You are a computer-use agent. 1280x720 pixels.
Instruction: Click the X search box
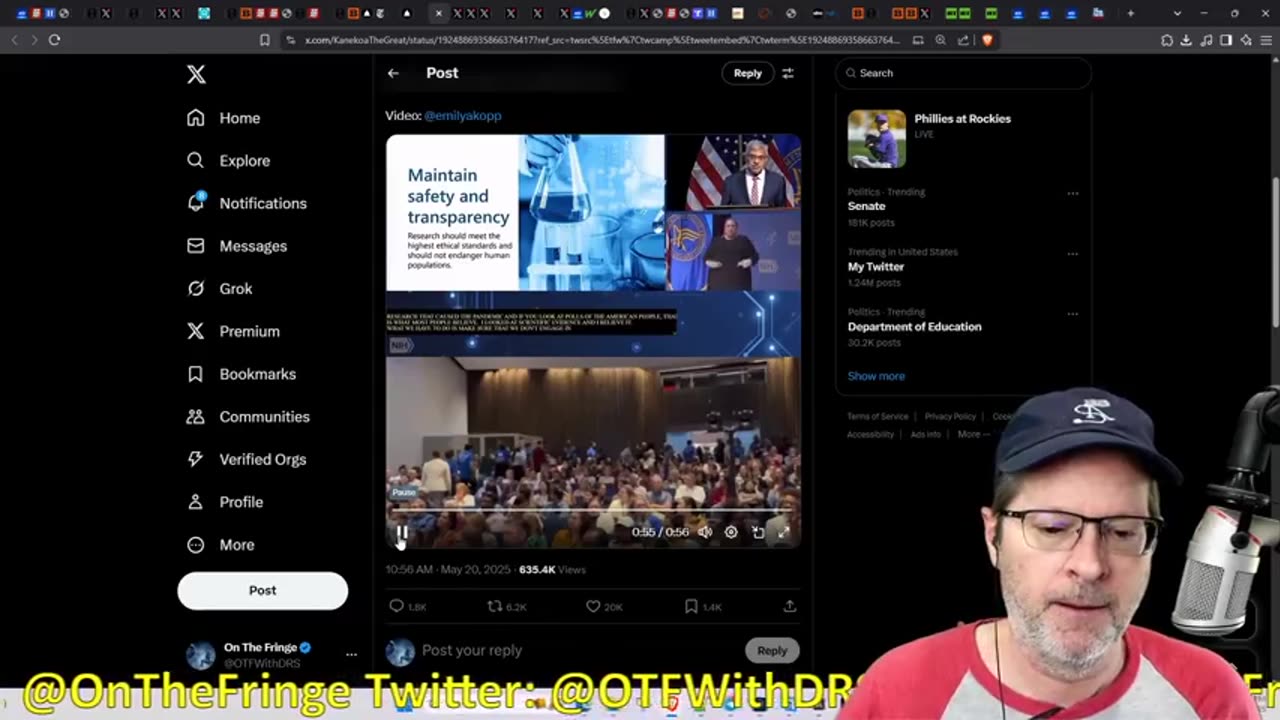(x=964, y=73)
